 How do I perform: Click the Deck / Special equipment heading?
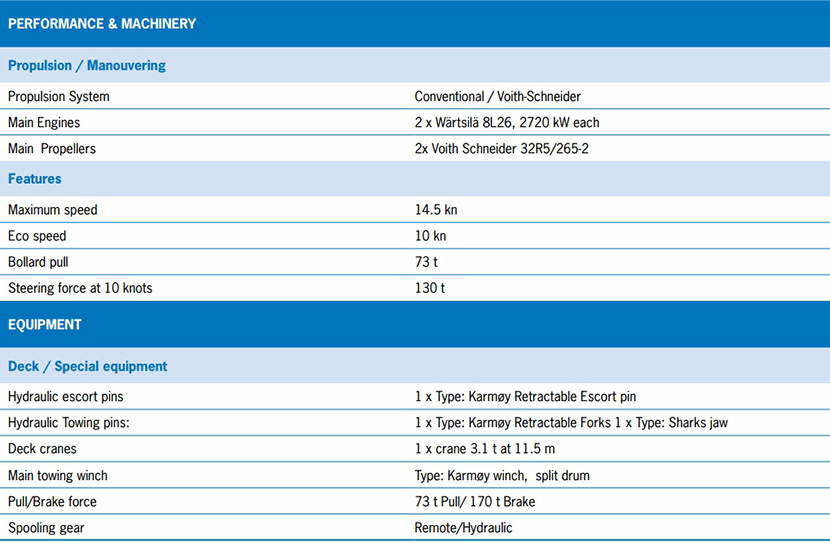(x=88, y=366)
